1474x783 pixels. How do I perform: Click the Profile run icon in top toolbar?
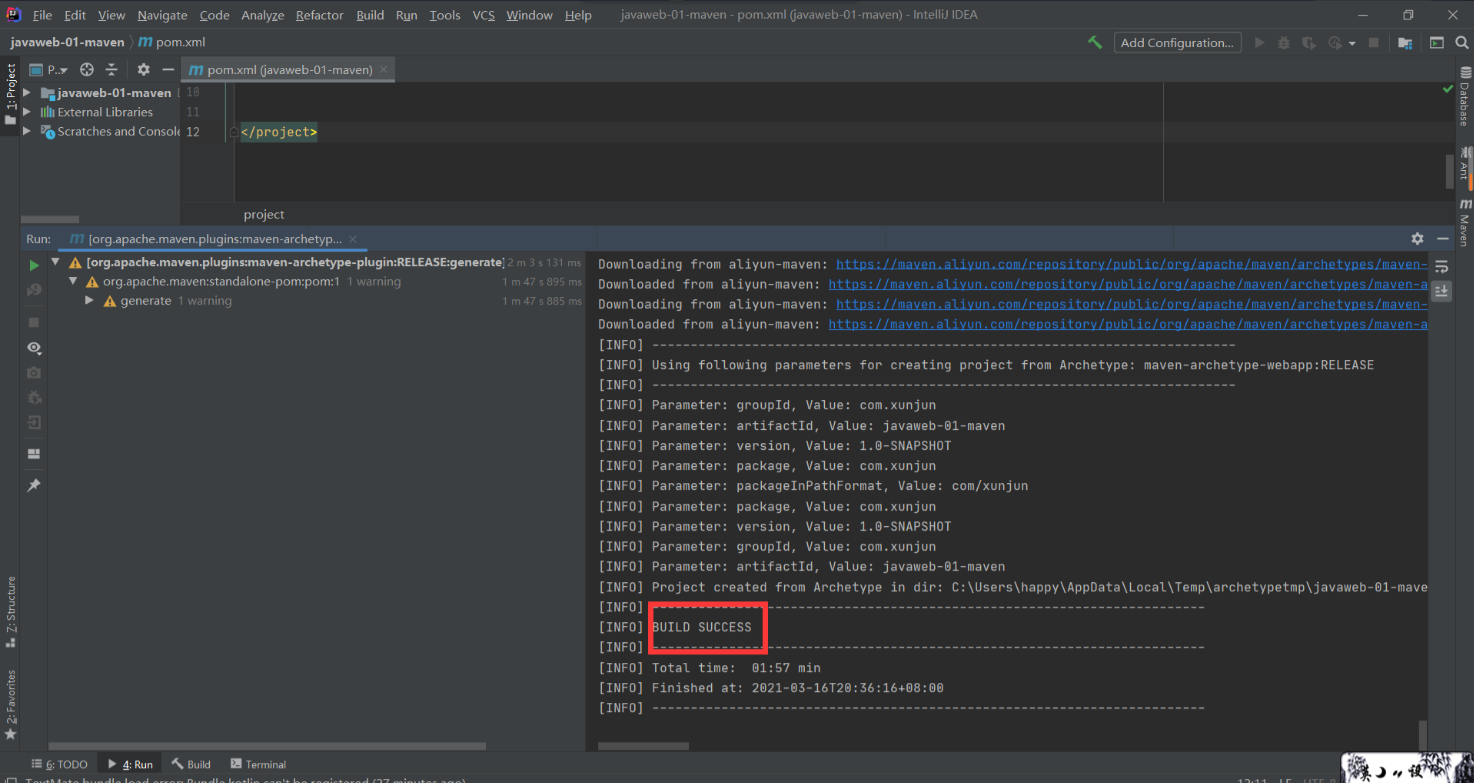point(1334,43)
